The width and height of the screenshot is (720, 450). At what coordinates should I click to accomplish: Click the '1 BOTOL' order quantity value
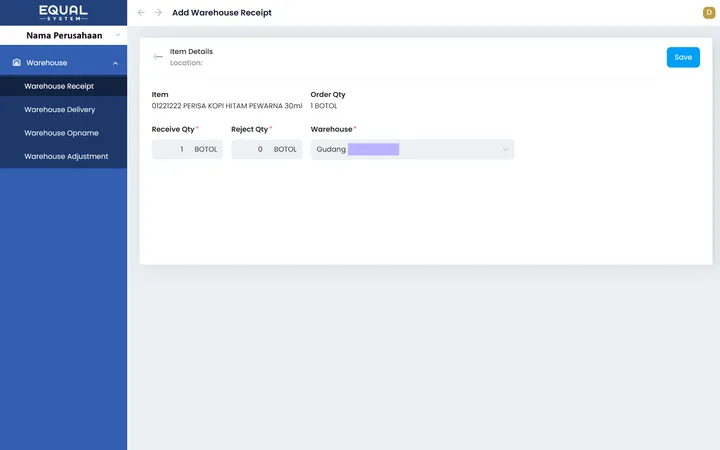pyautogui.click(x=324, y=106)
